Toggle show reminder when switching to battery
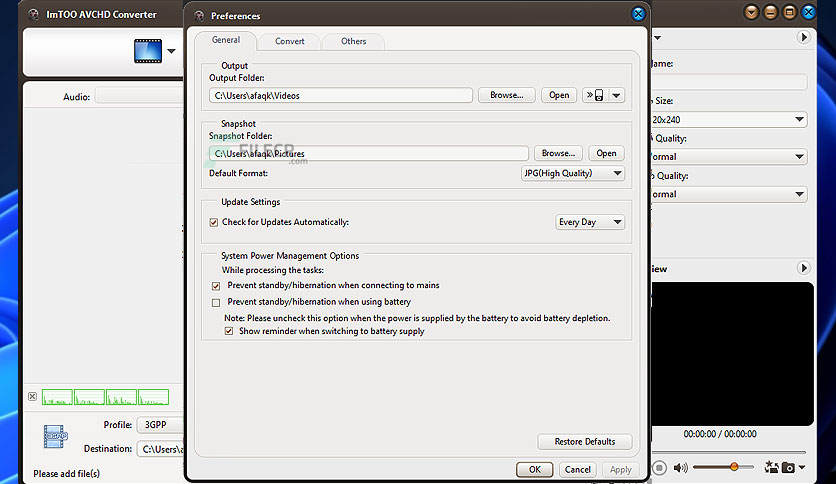 (229, 331)
